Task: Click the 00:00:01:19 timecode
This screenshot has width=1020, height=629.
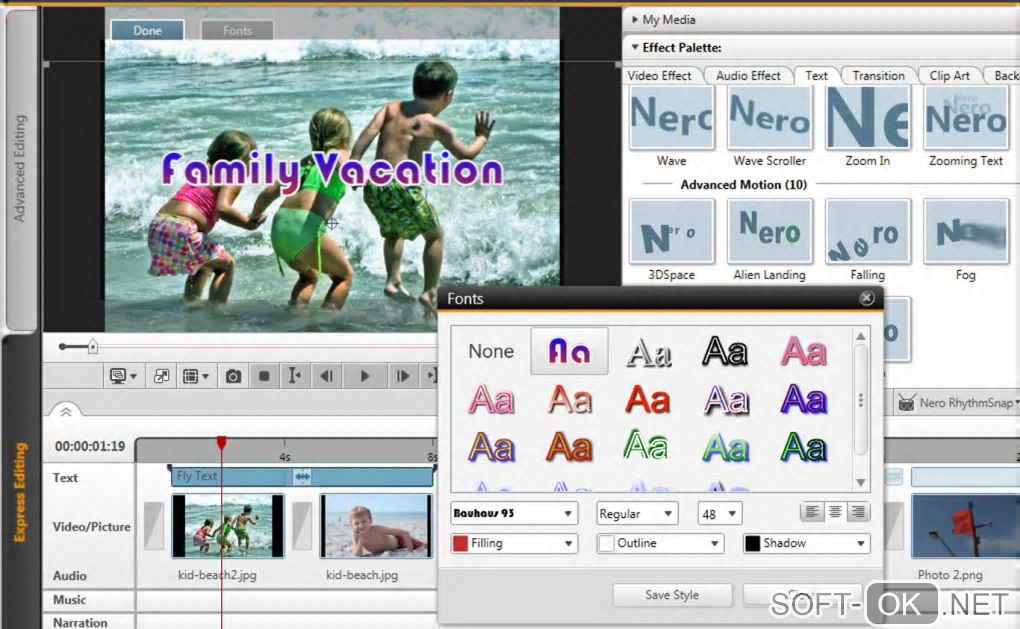Action: click(x=90, y=446)
